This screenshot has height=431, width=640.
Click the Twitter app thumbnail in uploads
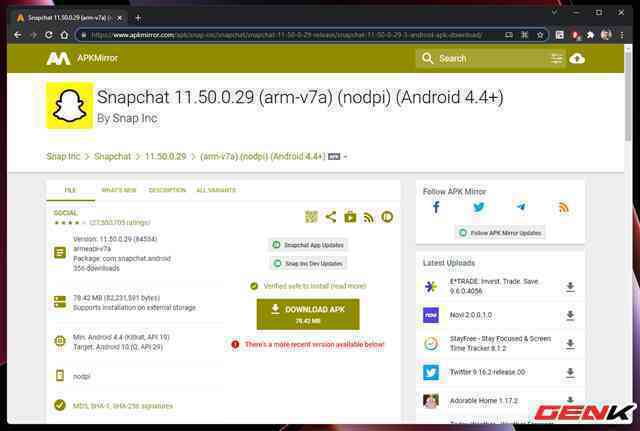pyautogui.click(x=431, y=373)
